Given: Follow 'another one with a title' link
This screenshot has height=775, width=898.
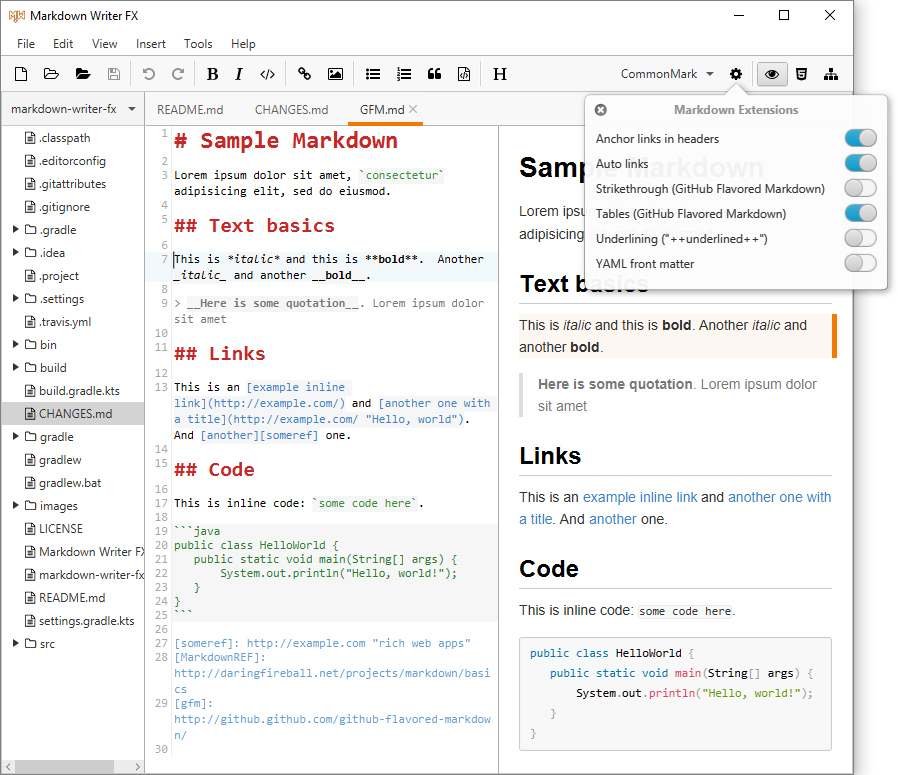Looking at the screenshot, I should [x=779, y=497].
